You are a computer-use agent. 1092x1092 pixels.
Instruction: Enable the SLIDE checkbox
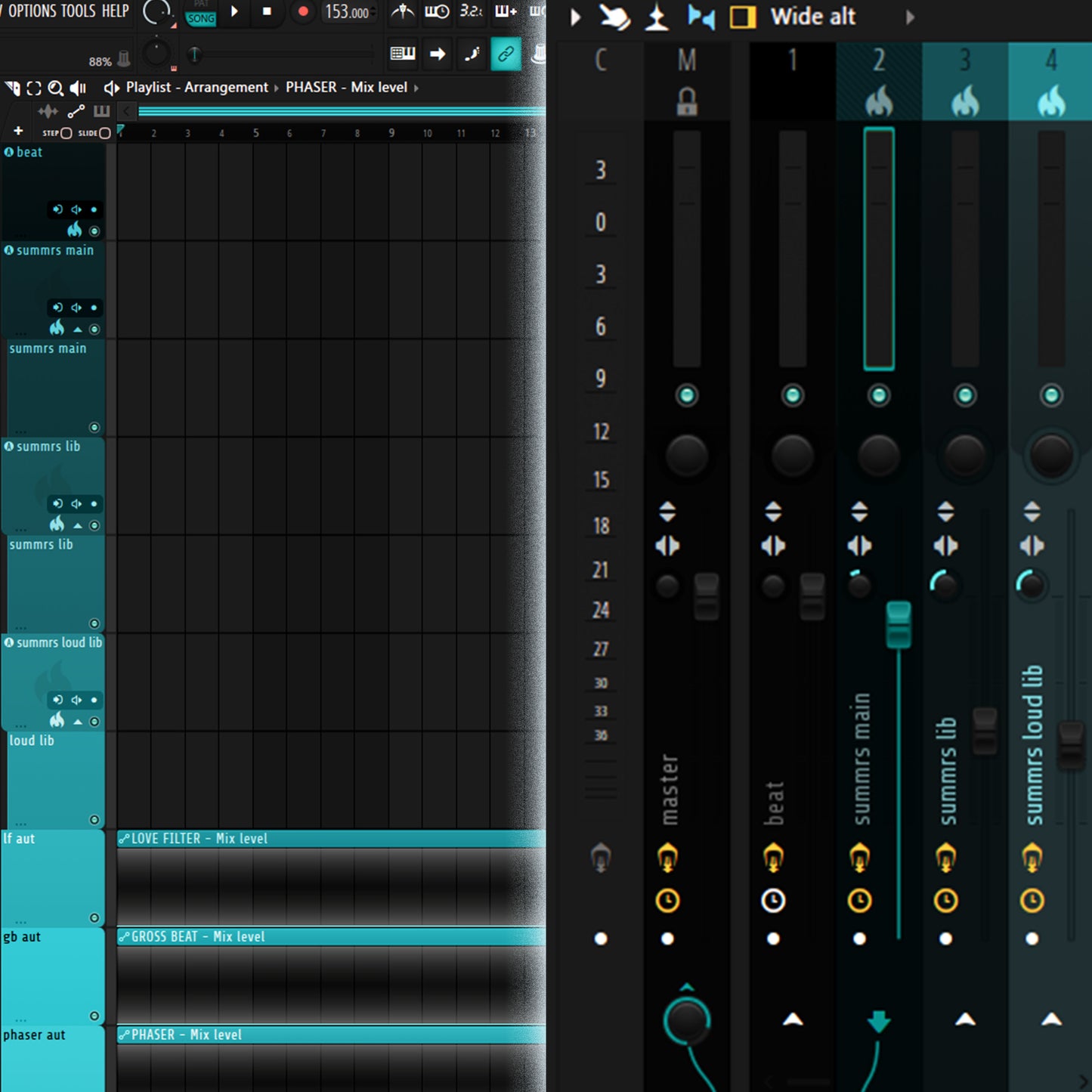(105, 133)
